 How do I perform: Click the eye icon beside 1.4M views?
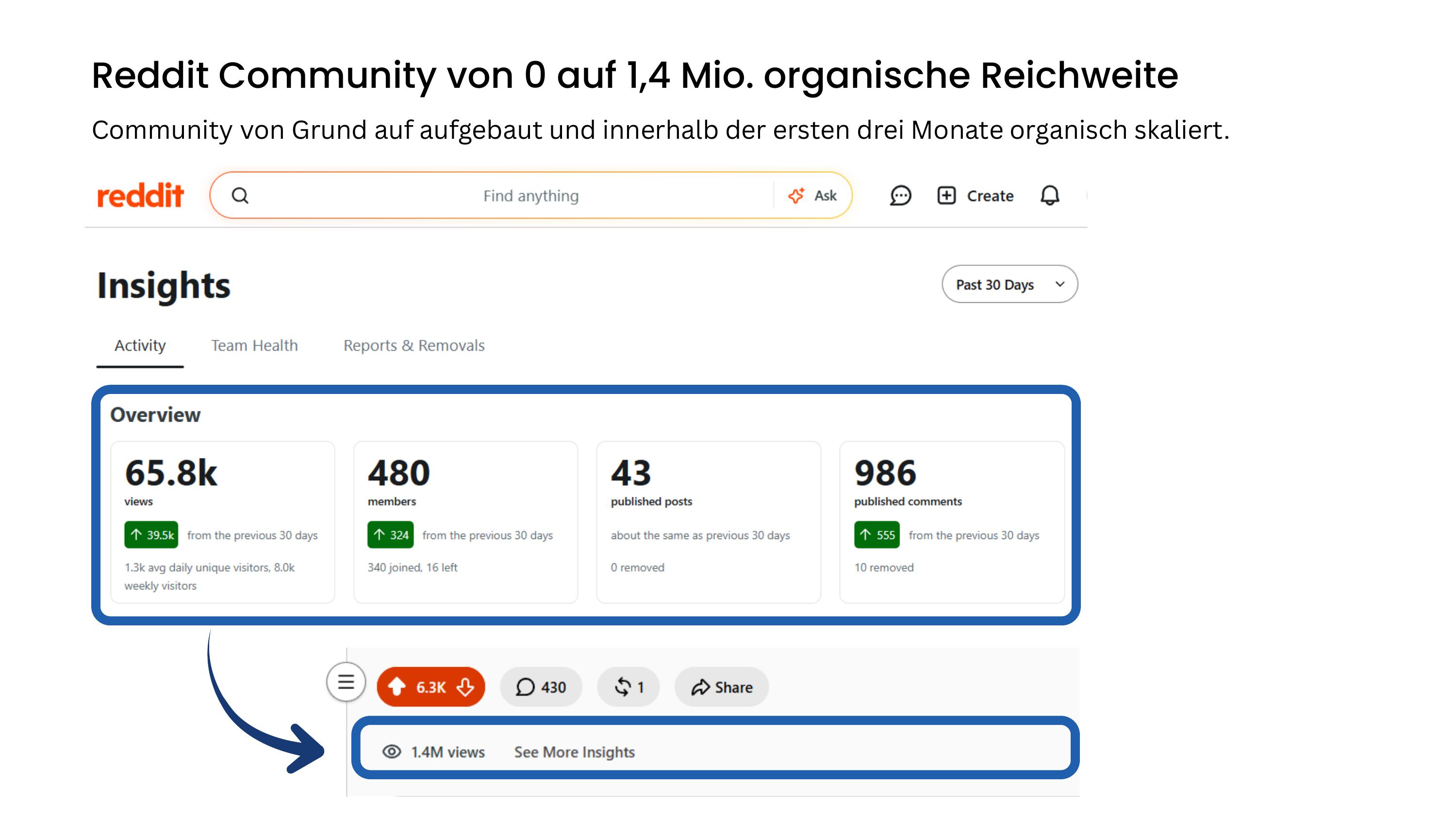tap(392, 752)
